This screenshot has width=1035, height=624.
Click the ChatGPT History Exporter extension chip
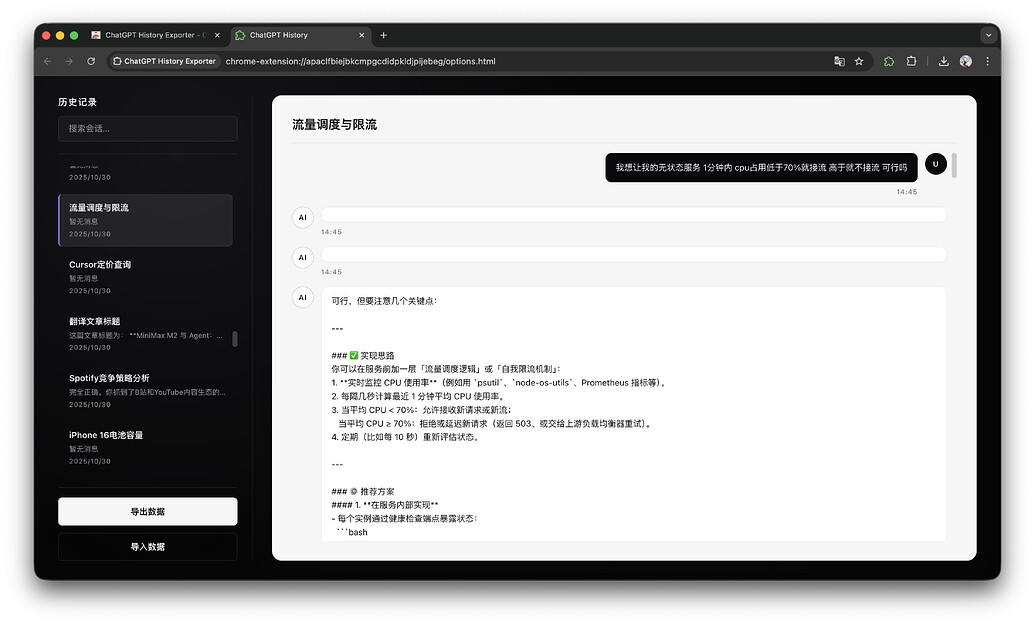(x=164, y=61)
